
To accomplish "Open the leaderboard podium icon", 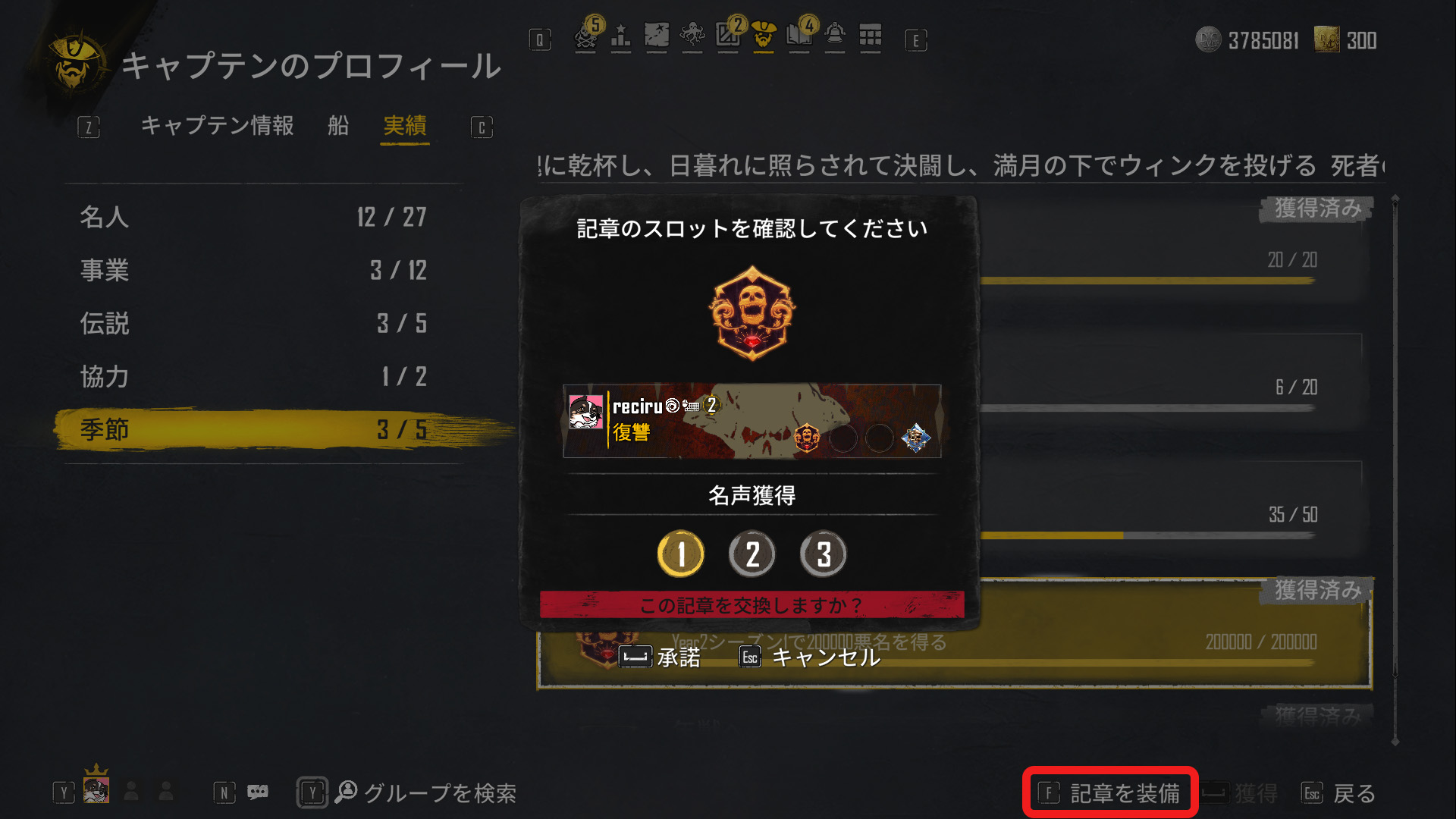I will pos(620,36).
